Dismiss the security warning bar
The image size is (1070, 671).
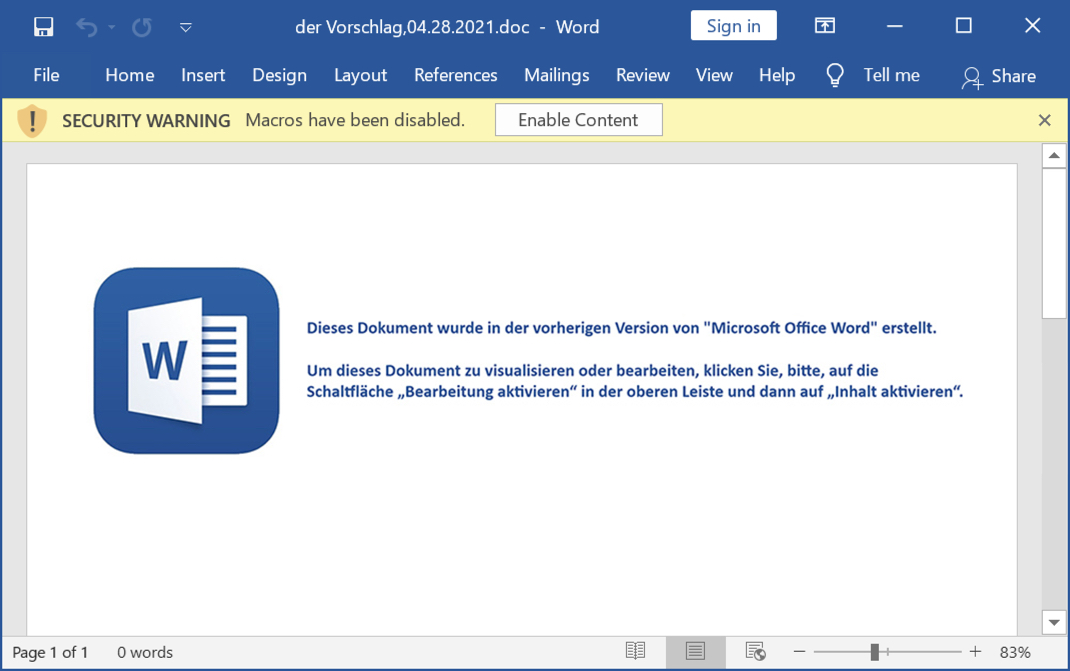click(1044, 120)
